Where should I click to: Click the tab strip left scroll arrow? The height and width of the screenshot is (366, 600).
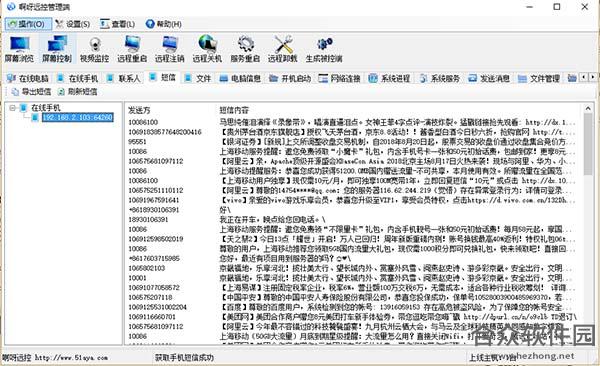[584, 77]
